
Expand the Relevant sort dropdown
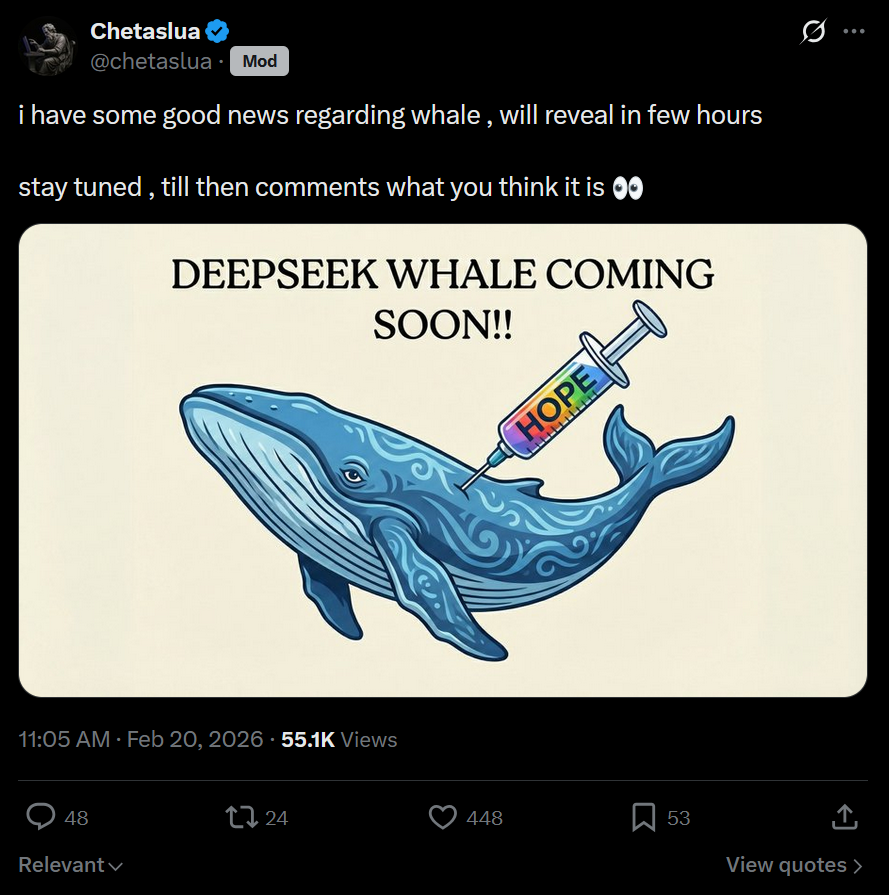(x=70, y=865)
